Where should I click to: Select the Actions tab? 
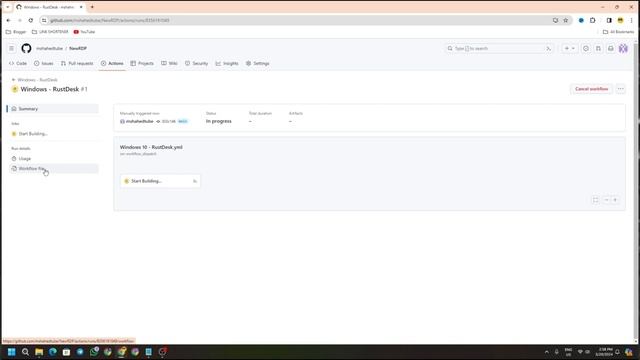(112, 63)
